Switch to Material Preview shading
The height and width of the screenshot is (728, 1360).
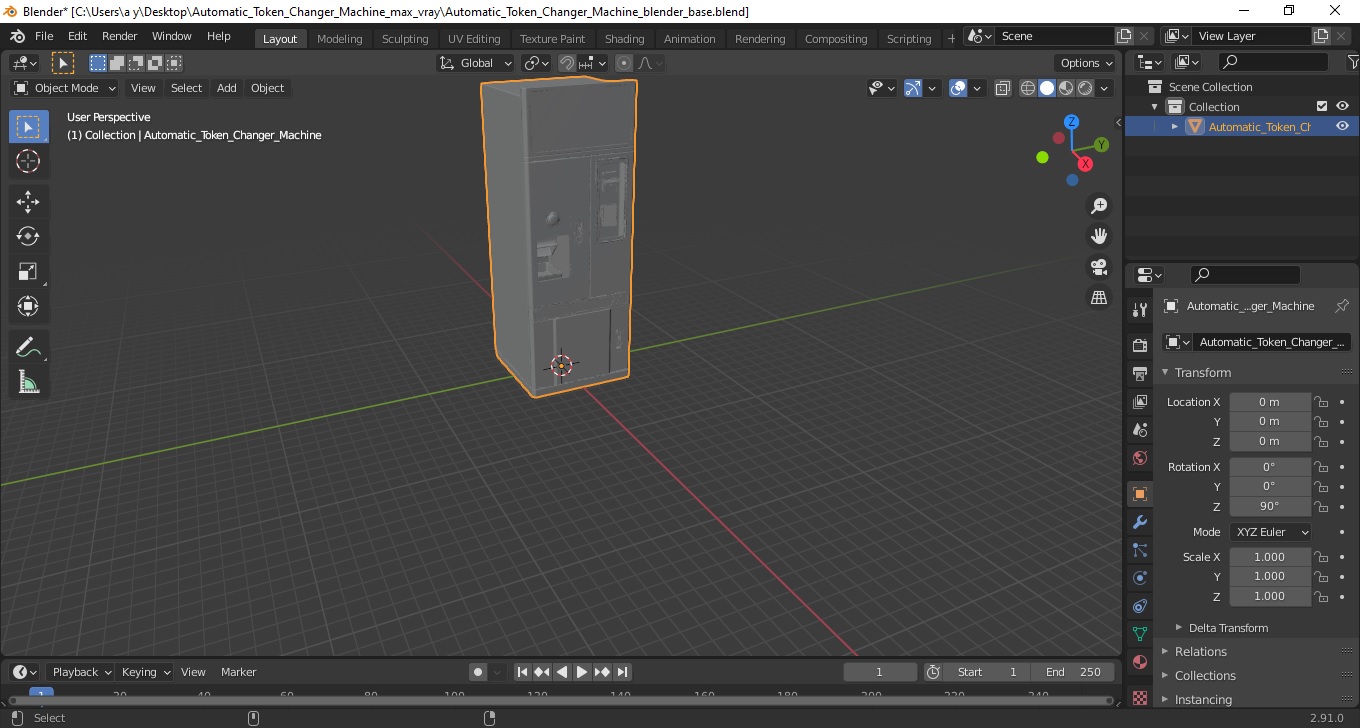pos(1066,88)
